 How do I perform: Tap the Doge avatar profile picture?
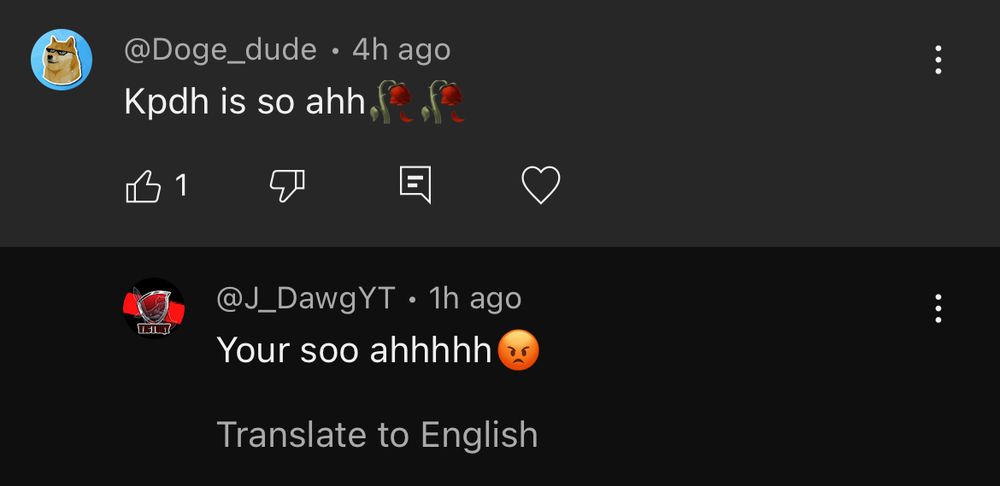tap(62, 60)
